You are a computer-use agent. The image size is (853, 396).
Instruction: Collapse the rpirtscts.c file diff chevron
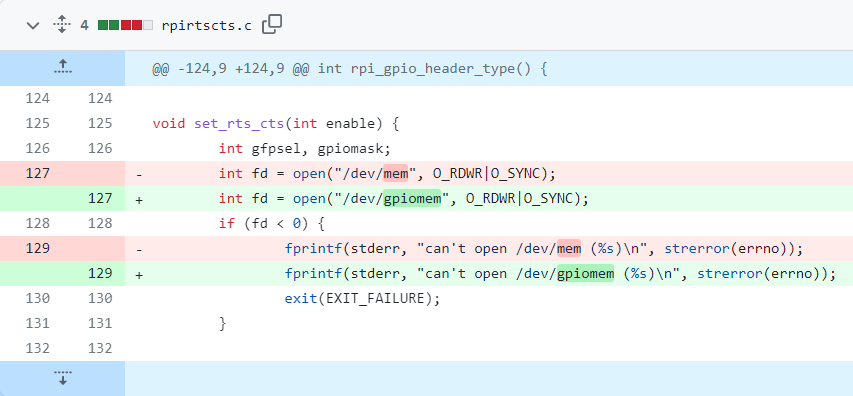click(33, 25)
